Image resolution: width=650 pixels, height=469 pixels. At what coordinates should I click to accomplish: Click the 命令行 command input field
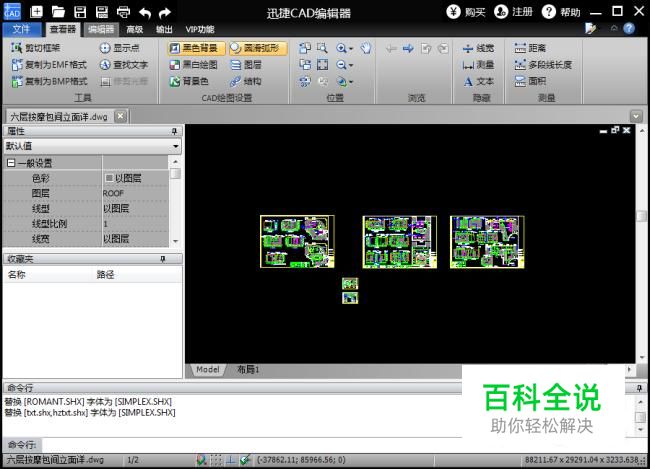click(x=252, y=445)
